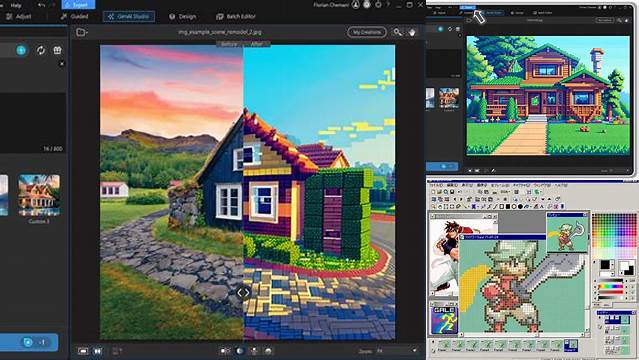Select the magnifier zoom tool in the large editor
The image size is (639, 360).
[x=397, y=32]
